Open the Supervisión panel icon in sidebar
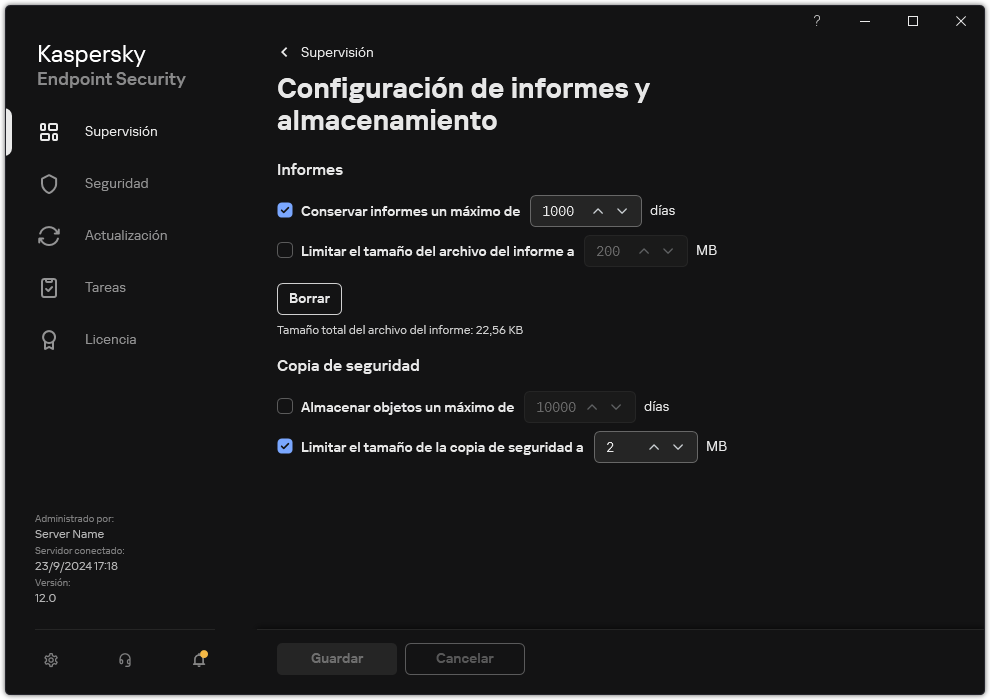Screen dimensions: 990x700 (48, 131)
